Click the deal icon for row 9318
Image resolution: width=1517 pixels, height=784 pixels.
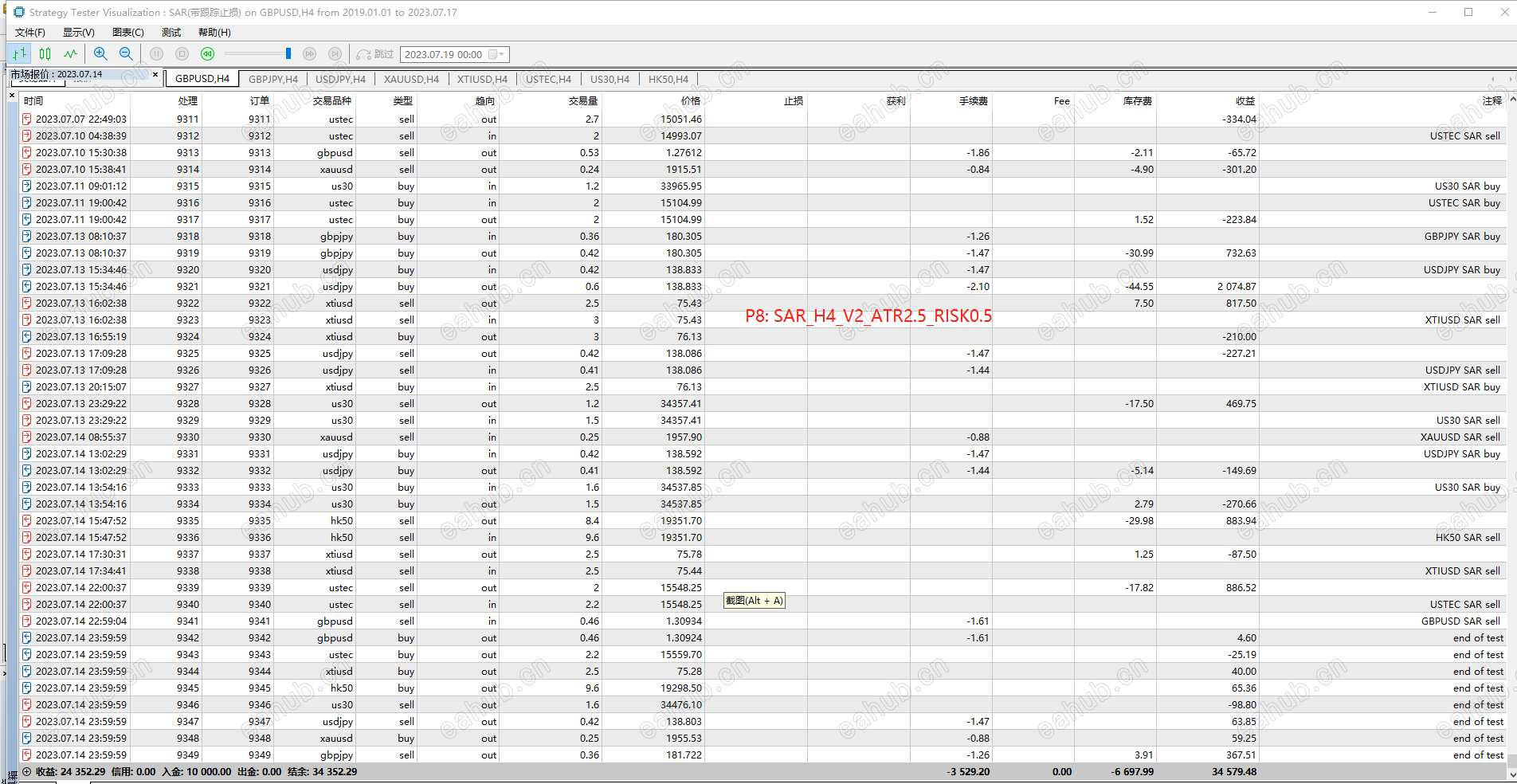27,237
